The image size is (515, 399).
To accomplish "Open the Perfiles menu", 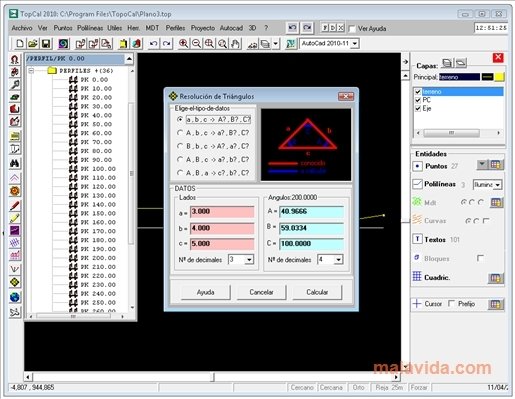I will click(x=175, y=28).
